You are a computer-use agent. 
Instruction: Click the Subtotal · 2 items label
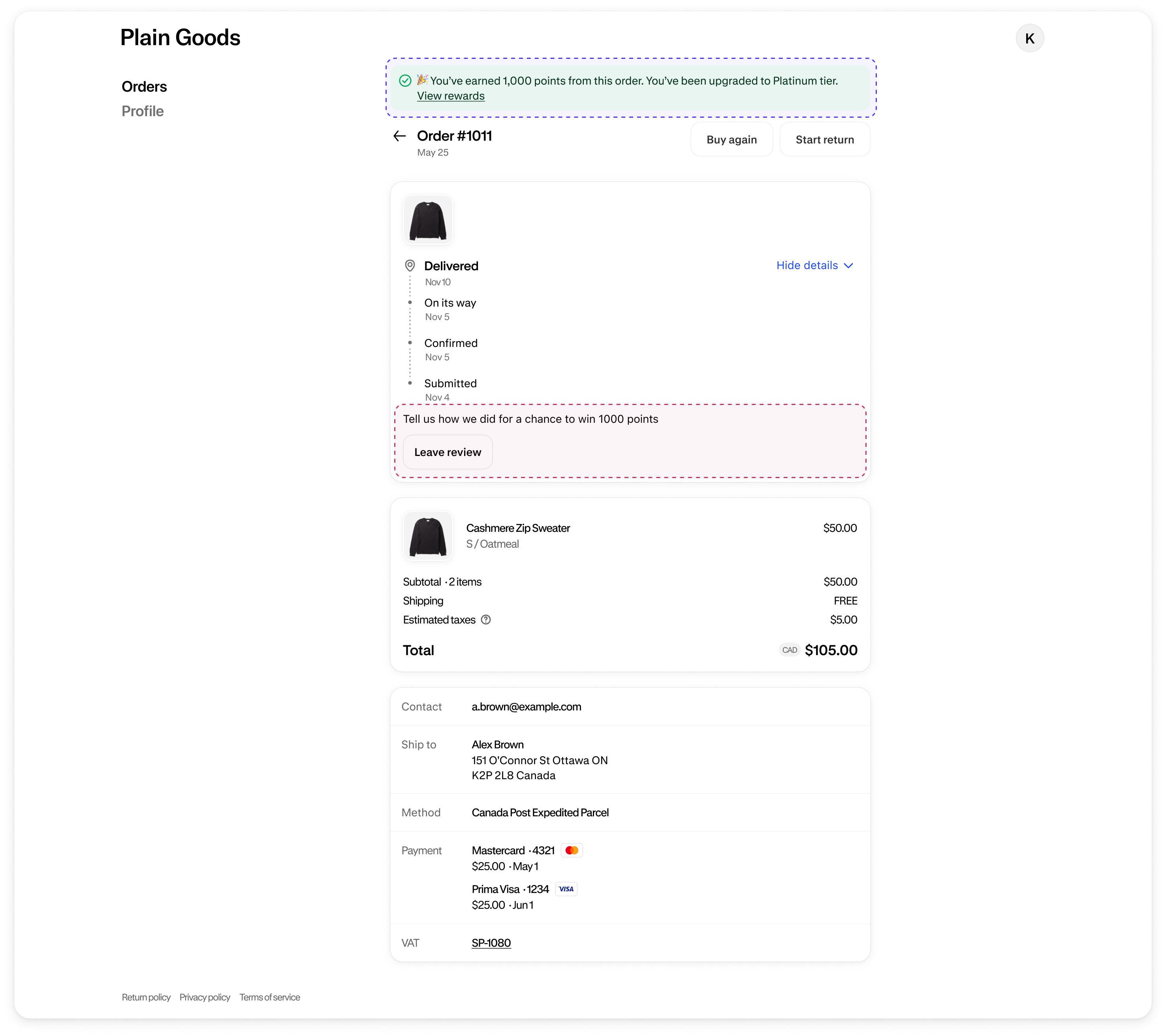442,582
